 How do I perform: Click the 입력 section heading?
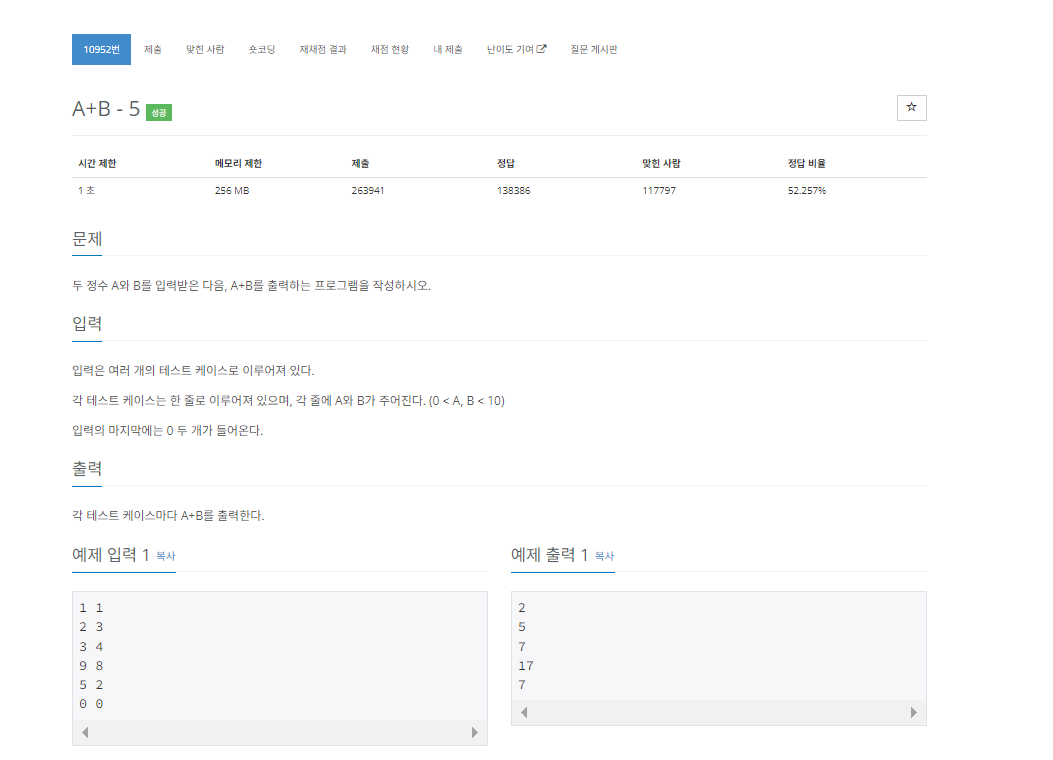point(87,324)
